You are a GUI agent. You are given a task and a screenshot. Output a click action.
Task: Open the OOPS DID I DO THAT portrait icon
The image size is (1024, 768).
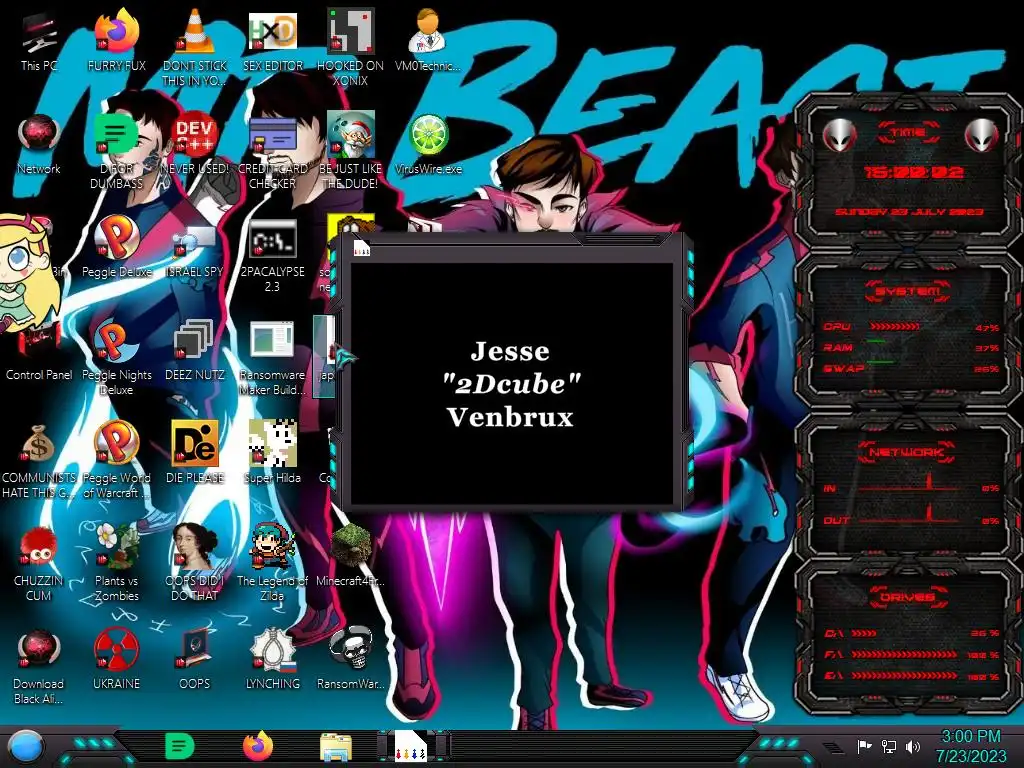tap(195, 563)
